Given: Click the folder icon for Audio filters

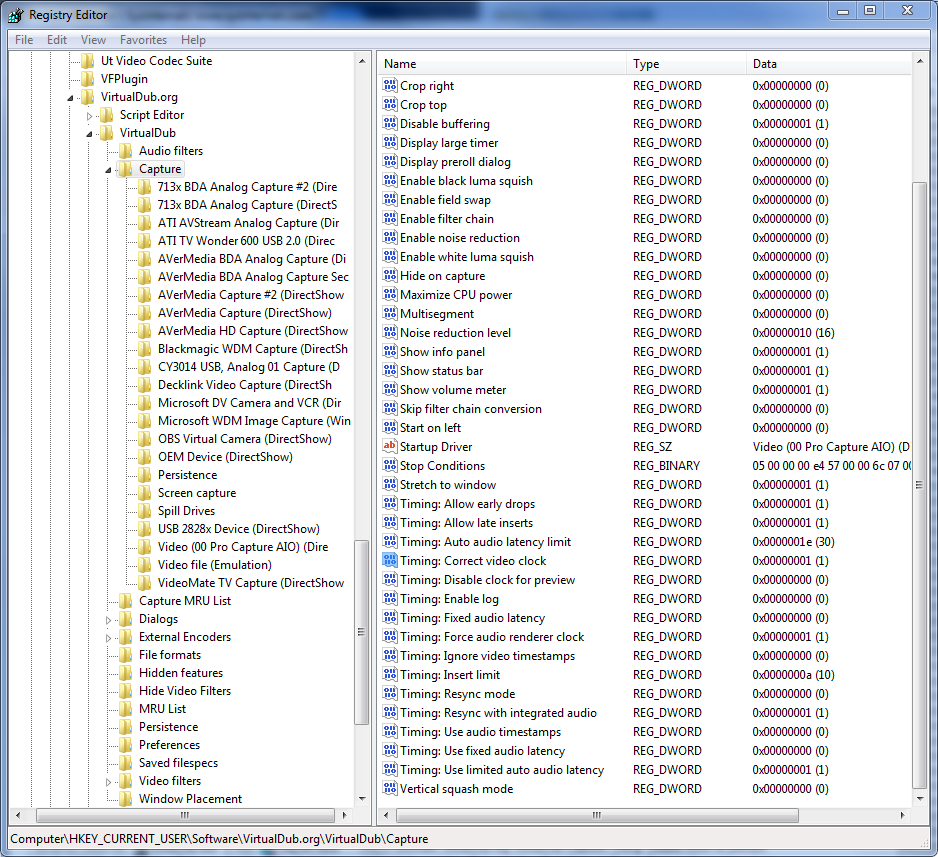Looking at the screenshot, I should (x=126, y=151).
